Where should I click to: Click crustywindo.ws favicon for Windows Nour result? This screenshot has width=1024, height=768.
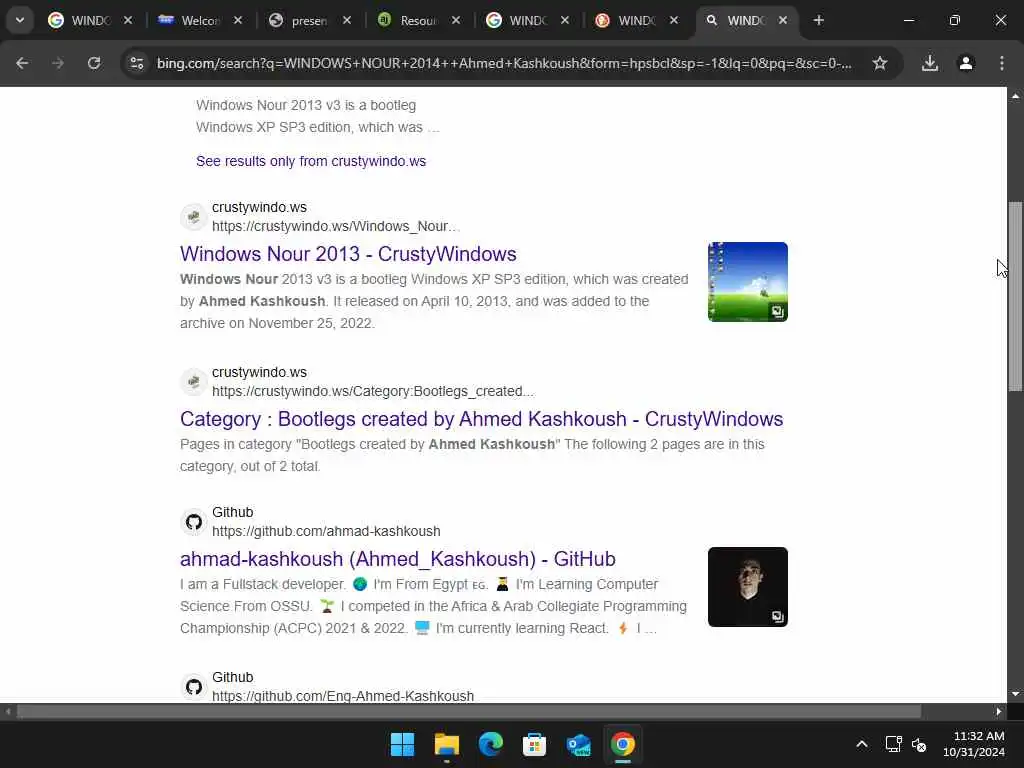(x=193, y=217)
